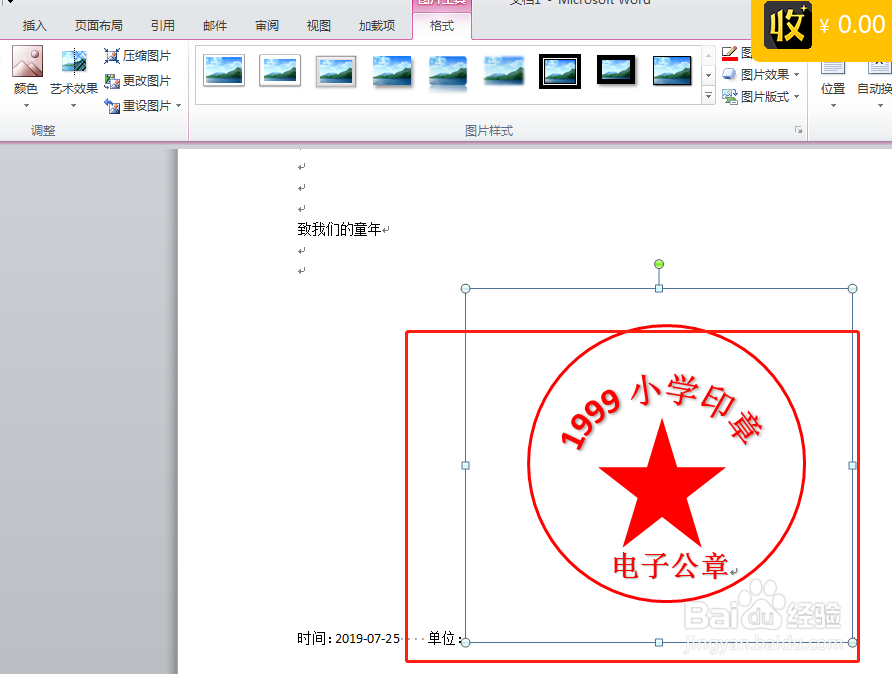Click 压缩图片 compress pictures

pyautogui.click(x=137, y=56)
